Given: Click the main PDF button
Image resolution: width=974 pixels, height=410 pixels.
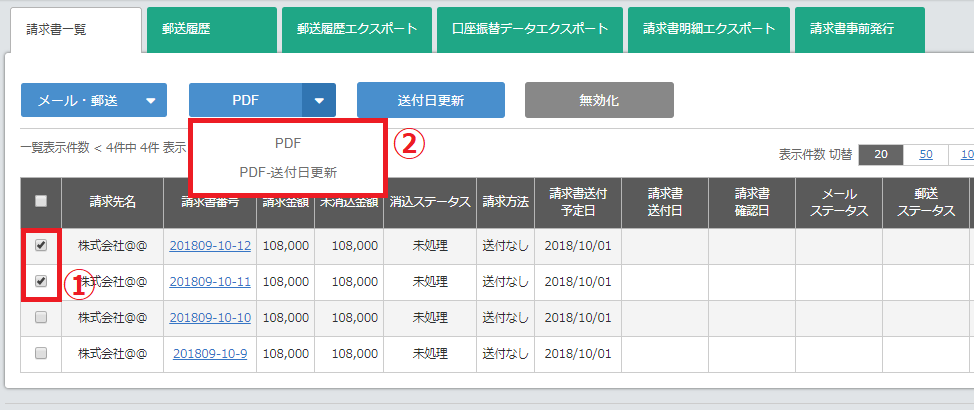Looking at the screenshot, I should (246, 100).
